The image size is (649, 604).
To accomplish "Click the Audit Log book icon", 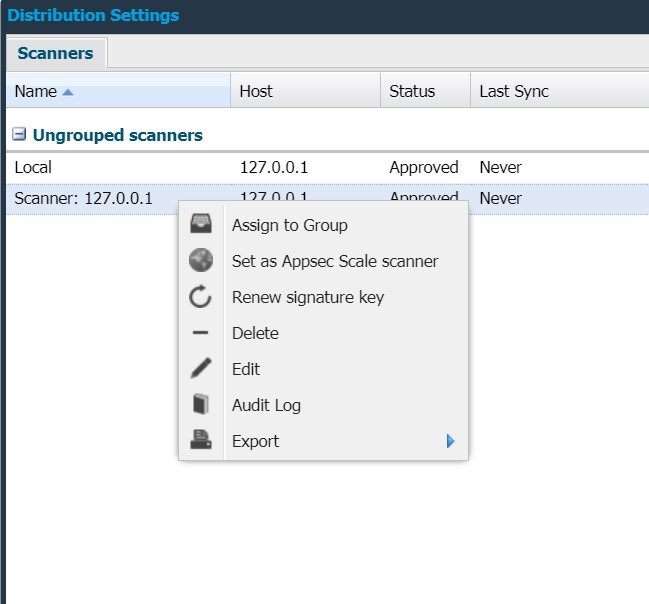I will 201,405.
